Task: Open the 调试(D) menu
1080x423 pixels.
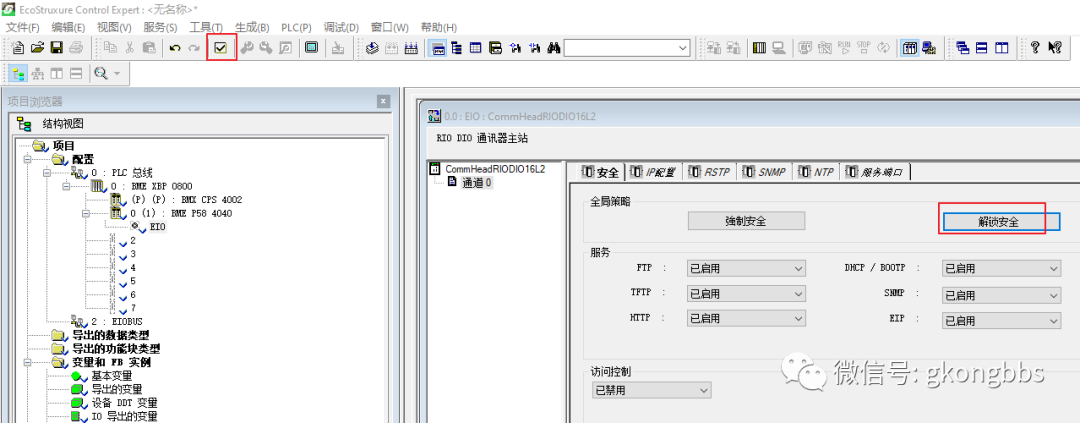Action: coord(342,28)
